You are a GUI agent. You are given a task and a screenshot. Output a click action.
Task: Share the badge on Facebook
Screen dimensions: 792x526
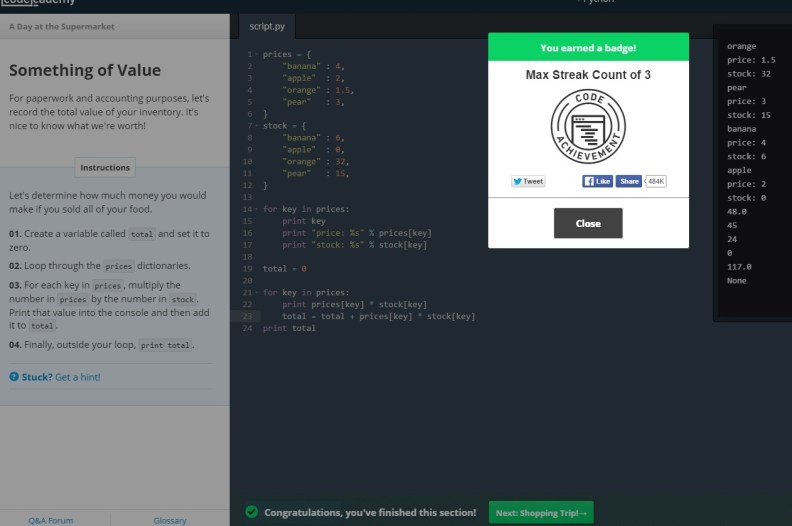tap(629, 181)
